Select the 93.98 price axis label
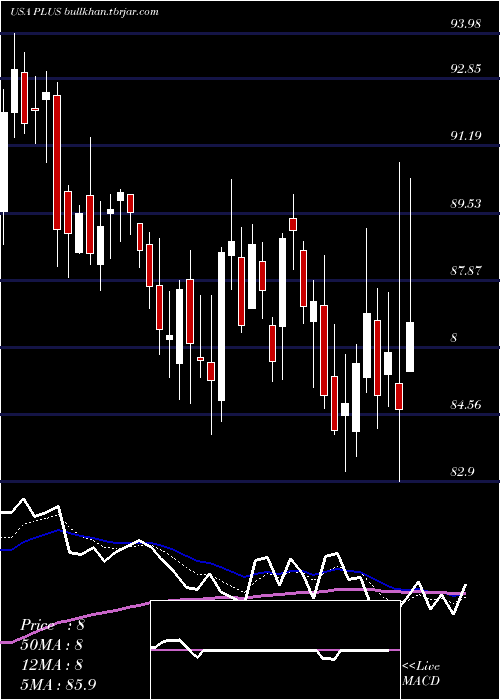 (466, 24)
